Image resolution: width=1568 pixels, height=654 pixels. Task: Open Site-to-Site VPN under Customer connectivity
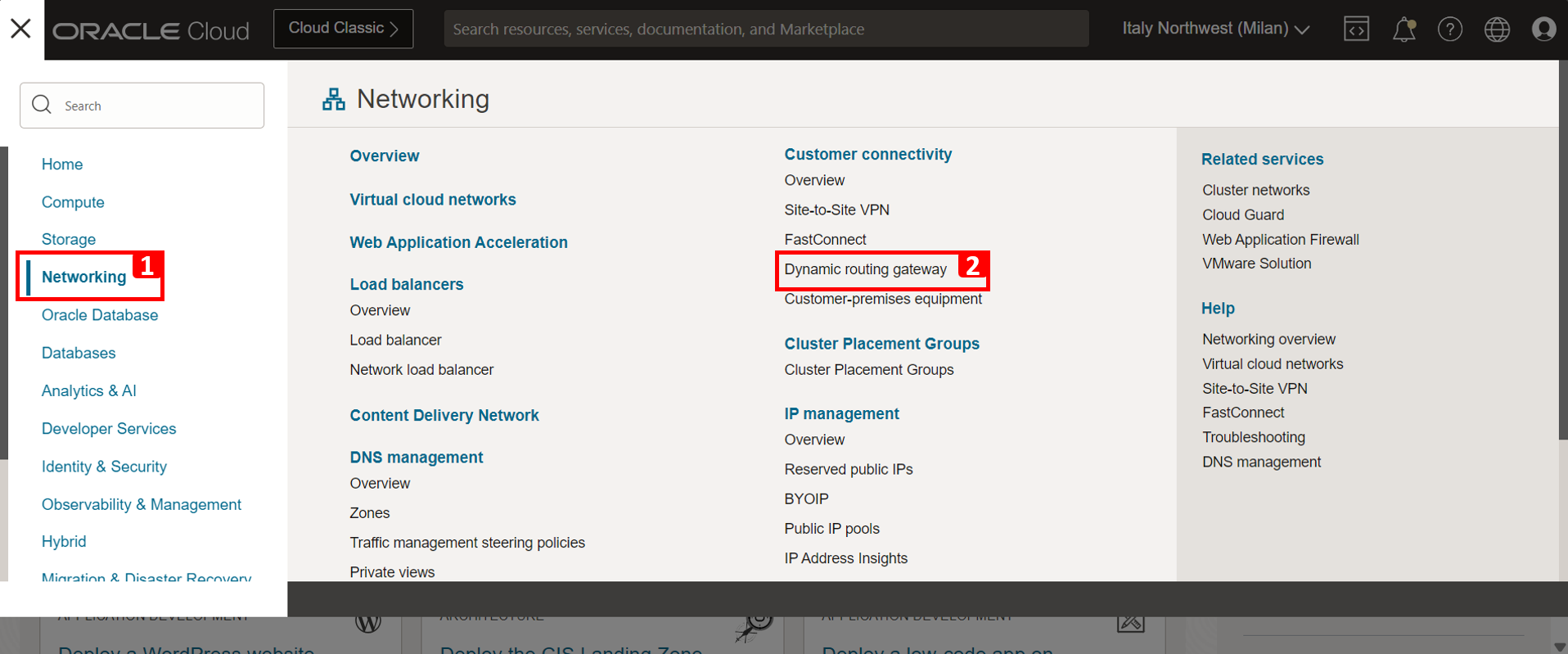pos(836,210)
